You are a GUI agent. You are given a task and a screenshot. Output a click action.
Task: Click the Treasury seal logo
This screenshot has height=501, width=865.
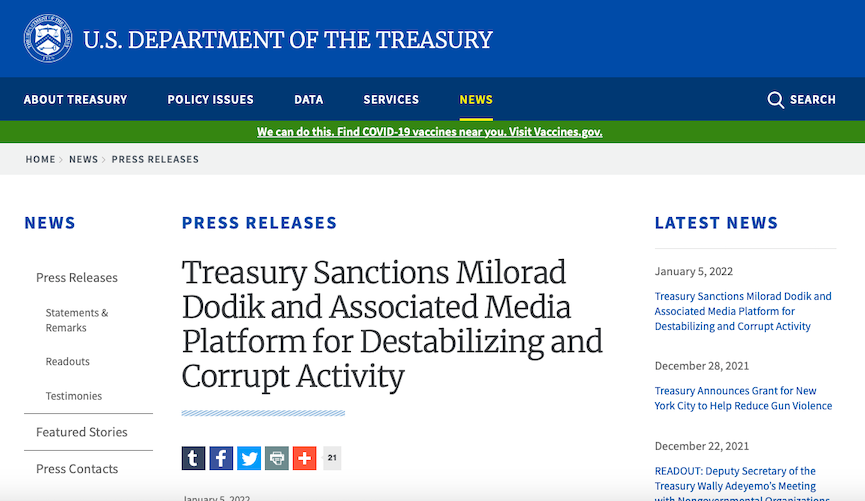coord(48,39)
